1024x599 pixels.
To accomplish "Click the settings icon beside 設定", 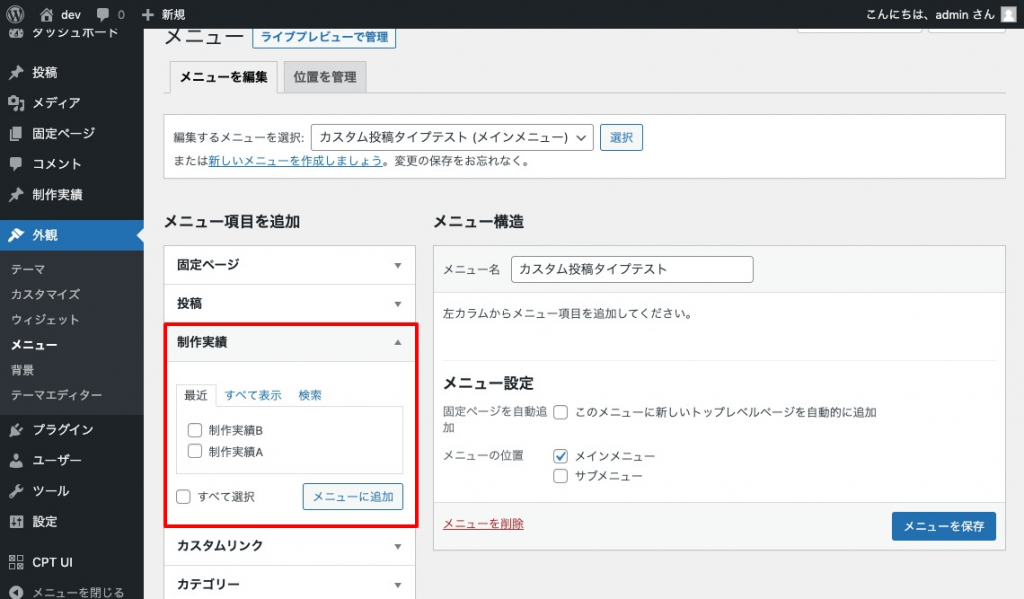I will [16, 522].
